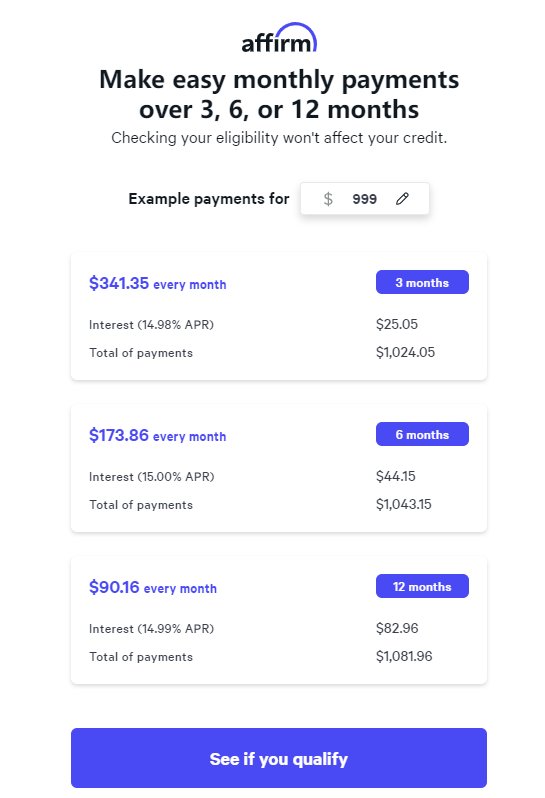
Task: Click the $173.86 every month amount
Action: pyautogui.click(x=157, y=435)
